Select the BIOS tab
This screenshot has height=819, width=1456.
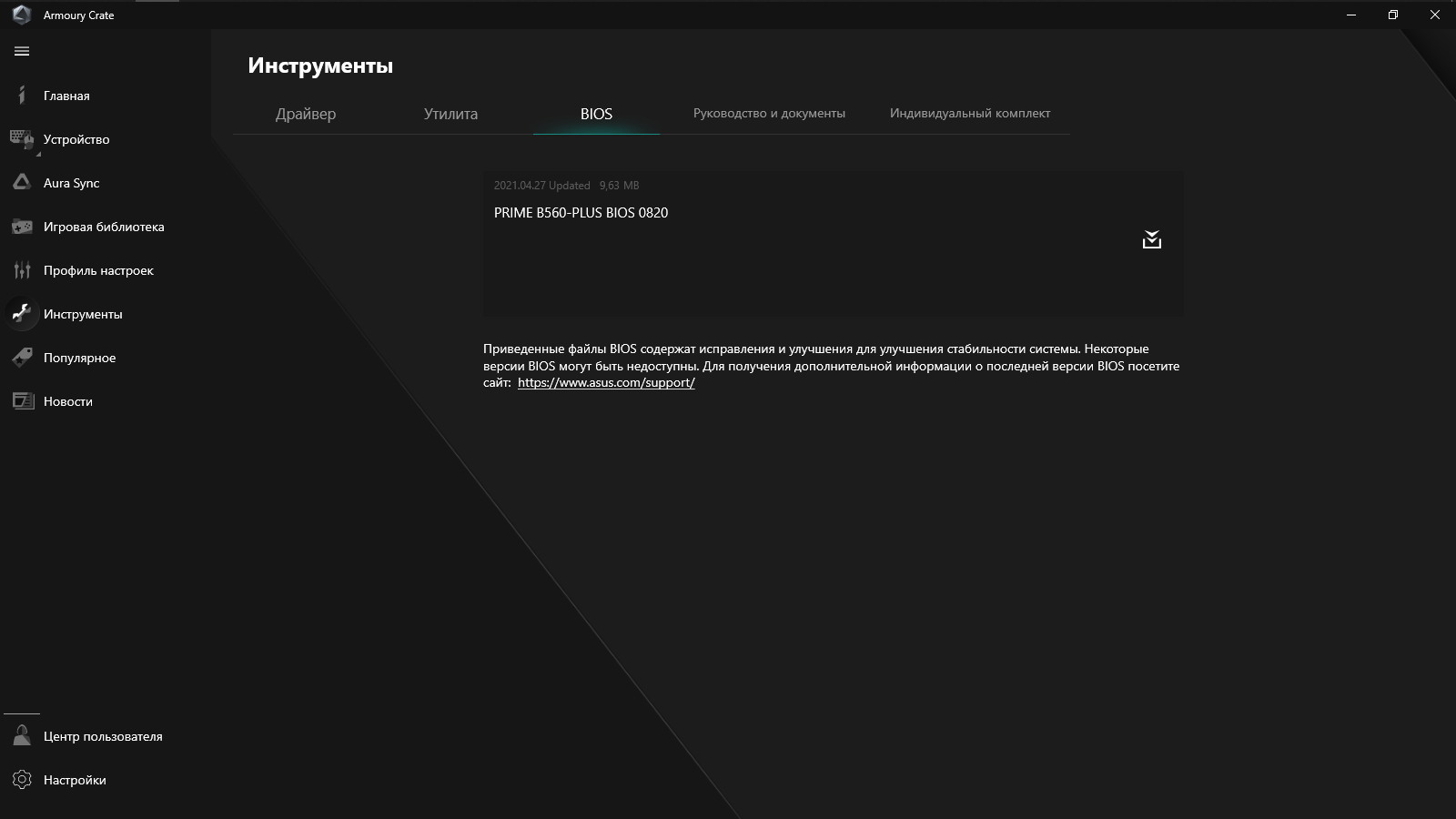pos(596,114)
